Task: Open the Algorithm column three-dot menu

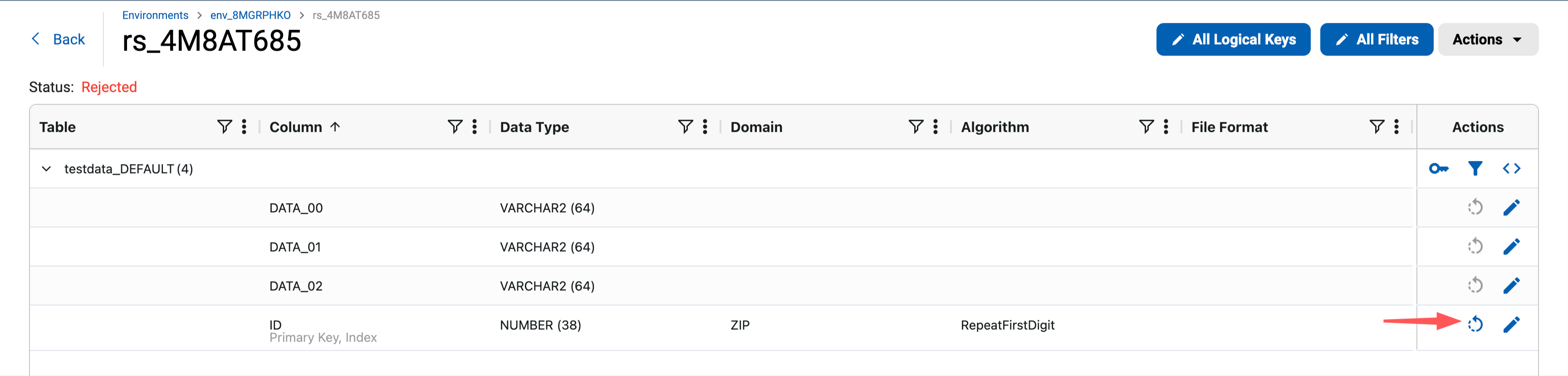Action: 1166,127
